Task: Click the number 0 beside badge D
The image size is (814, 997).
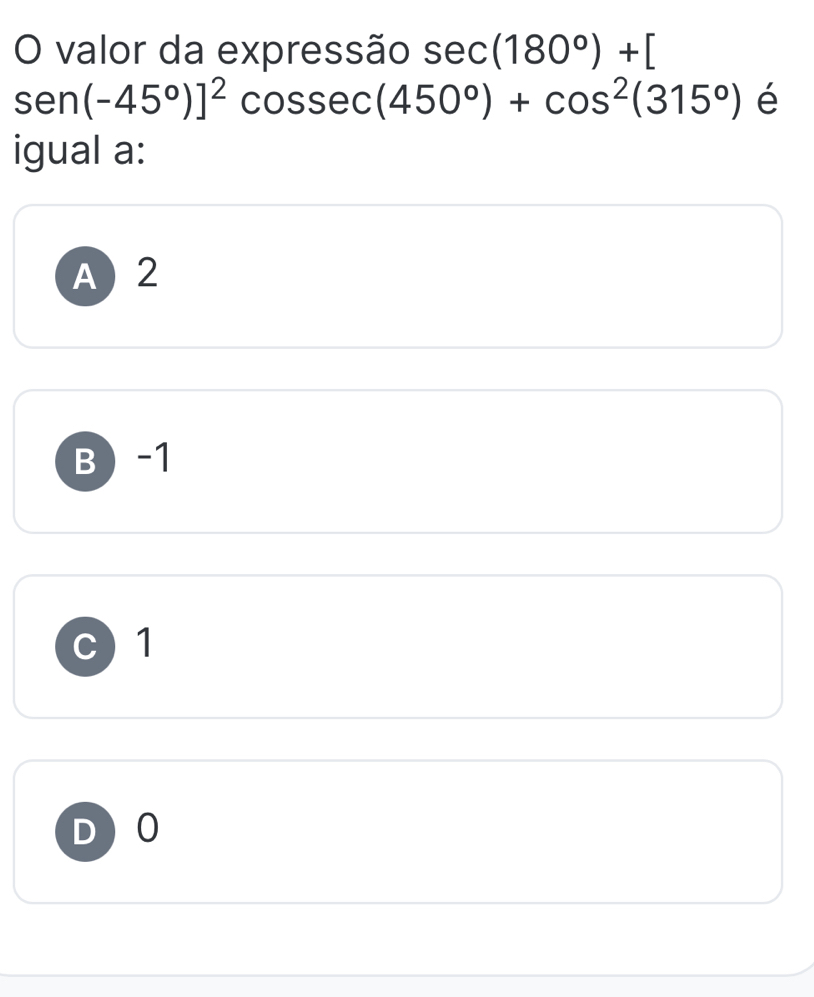Action: coord(148,828)
